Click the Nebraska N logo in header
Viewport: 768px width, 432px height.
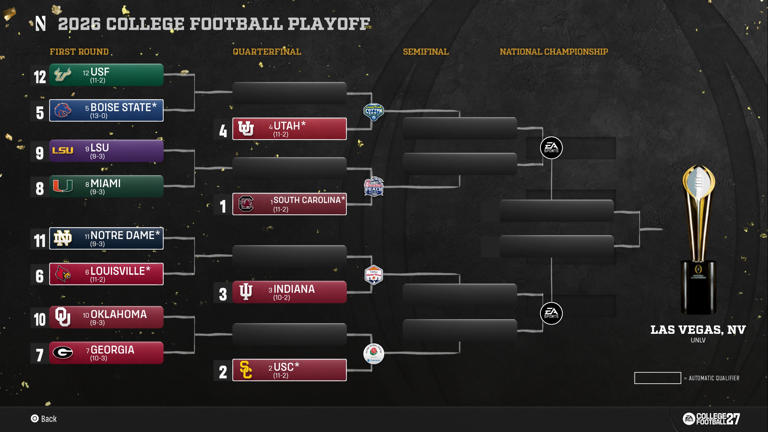pos(41,23)
